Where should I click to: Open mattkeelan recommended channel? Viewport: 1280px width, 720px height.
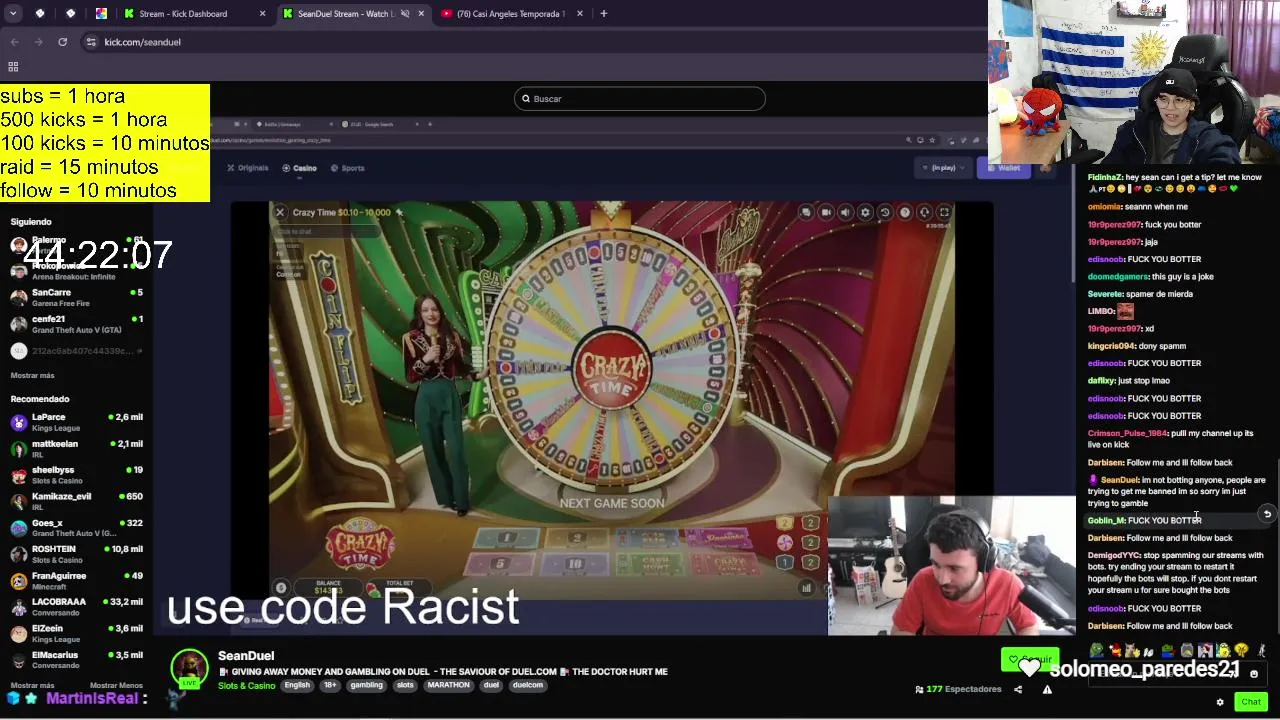pos(78,448)
